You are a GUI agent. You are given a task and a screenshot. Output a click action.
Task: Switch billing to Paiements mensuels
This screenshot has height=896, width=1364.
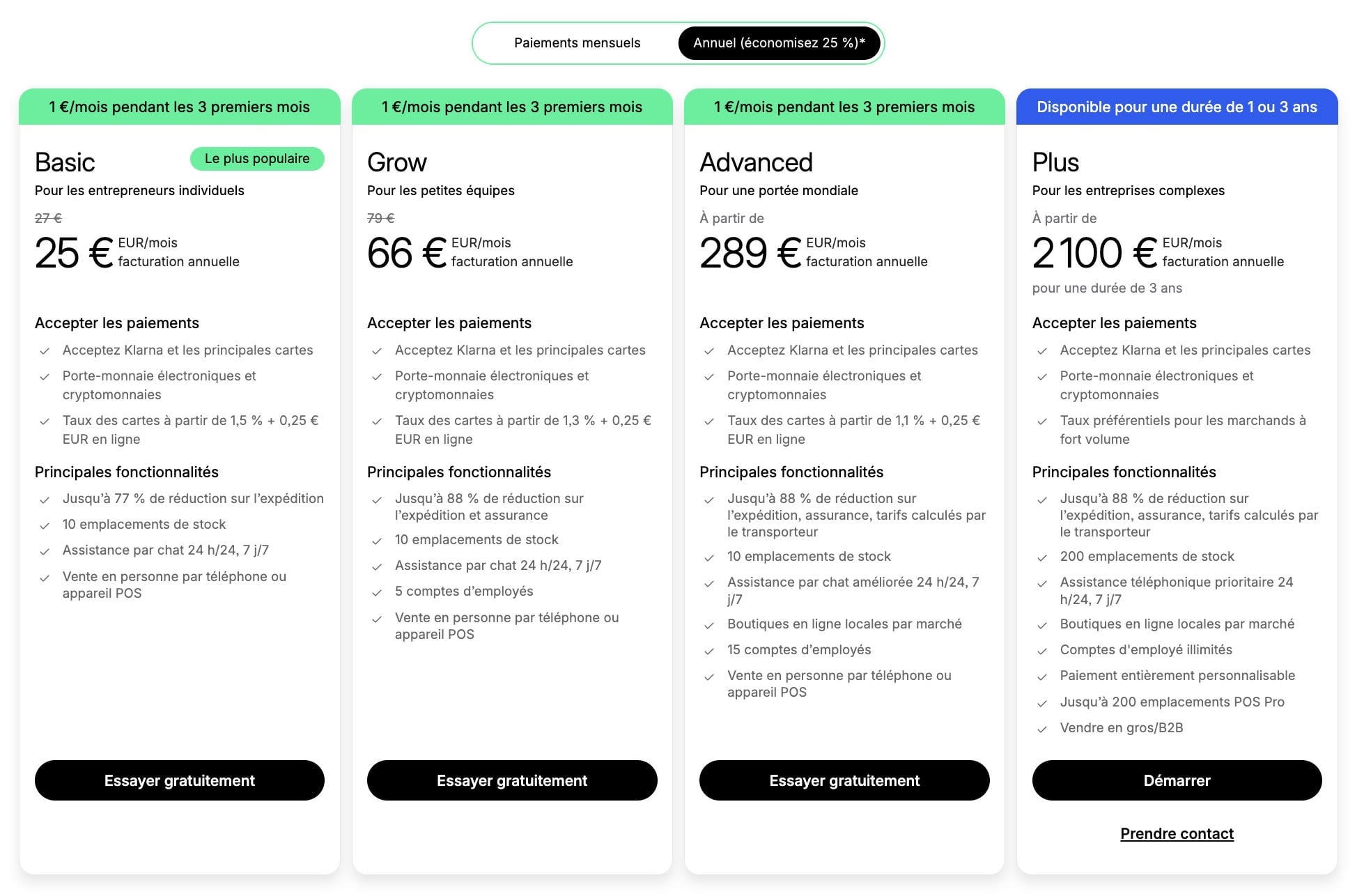(x=577, y=43)
